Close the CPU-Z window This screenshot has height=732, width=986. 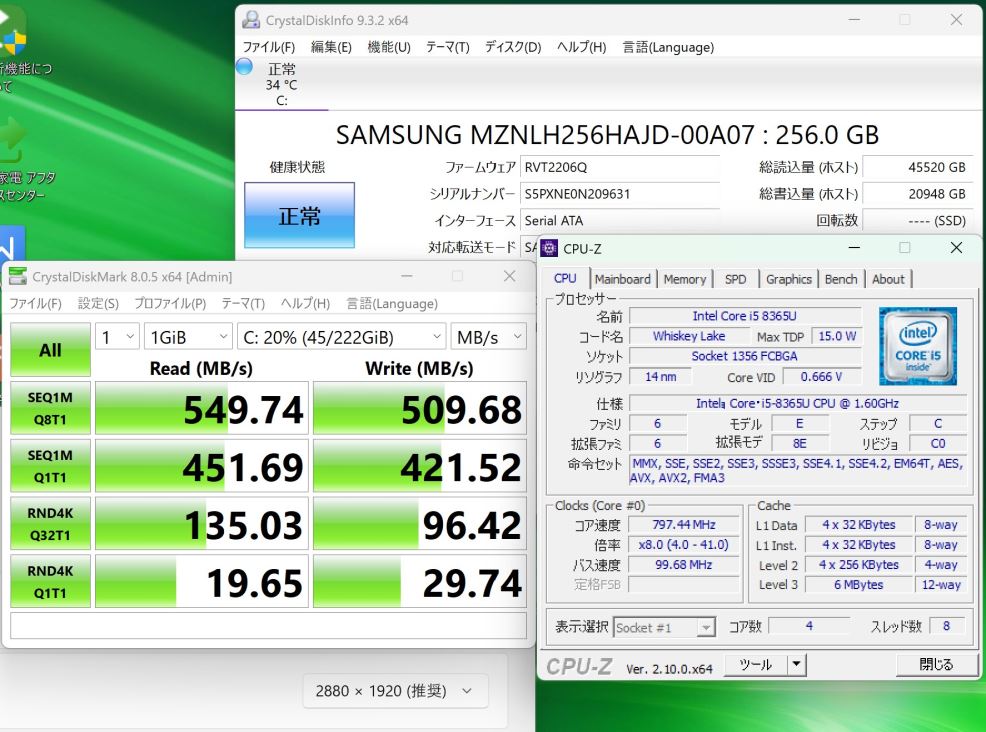(x=956, y=248)
